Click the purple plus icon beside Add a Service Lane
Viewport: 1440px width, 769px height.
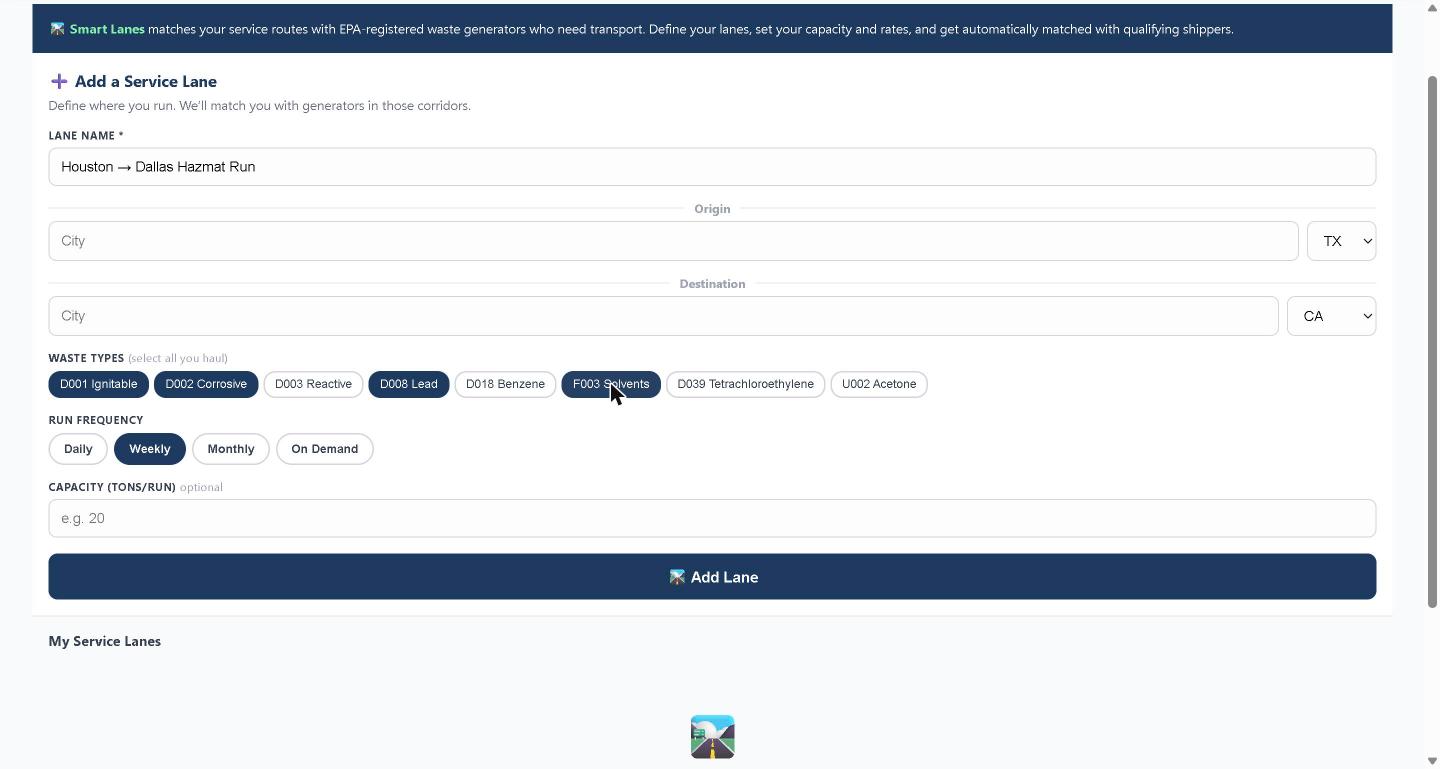[59, 81]
